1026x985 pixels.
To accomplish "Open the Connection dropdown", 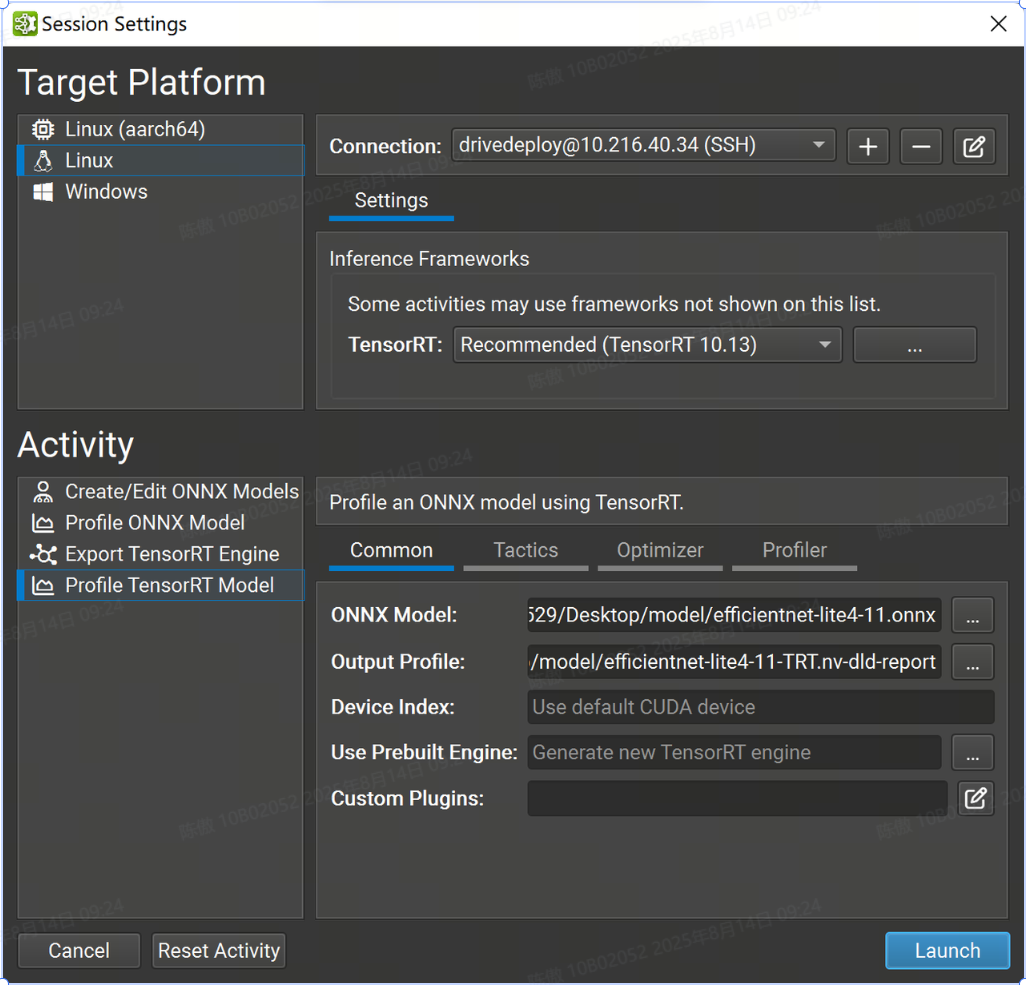I will pyautogui.click(x=643, y=145).
